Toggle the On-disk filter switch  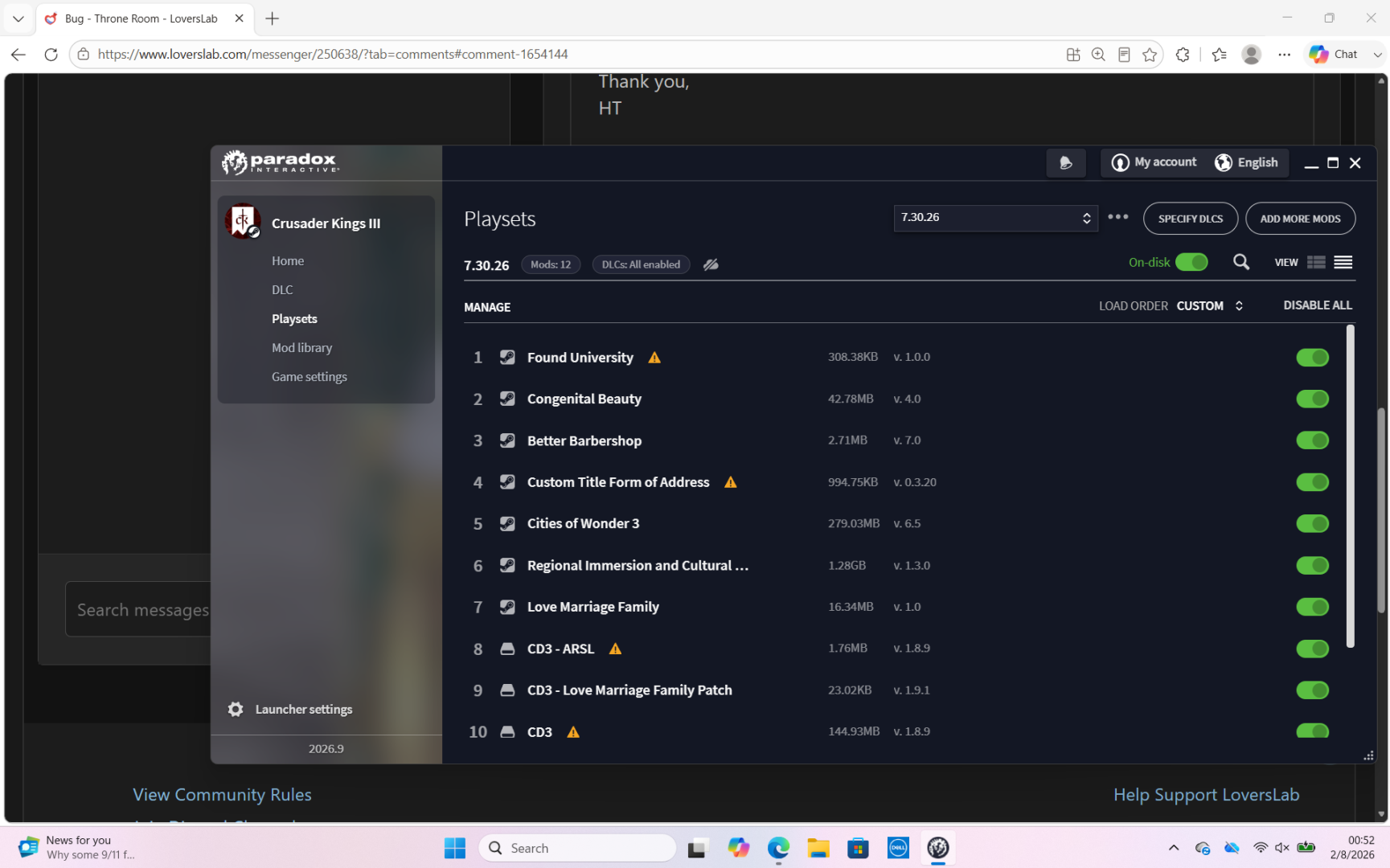(1191, 263)
